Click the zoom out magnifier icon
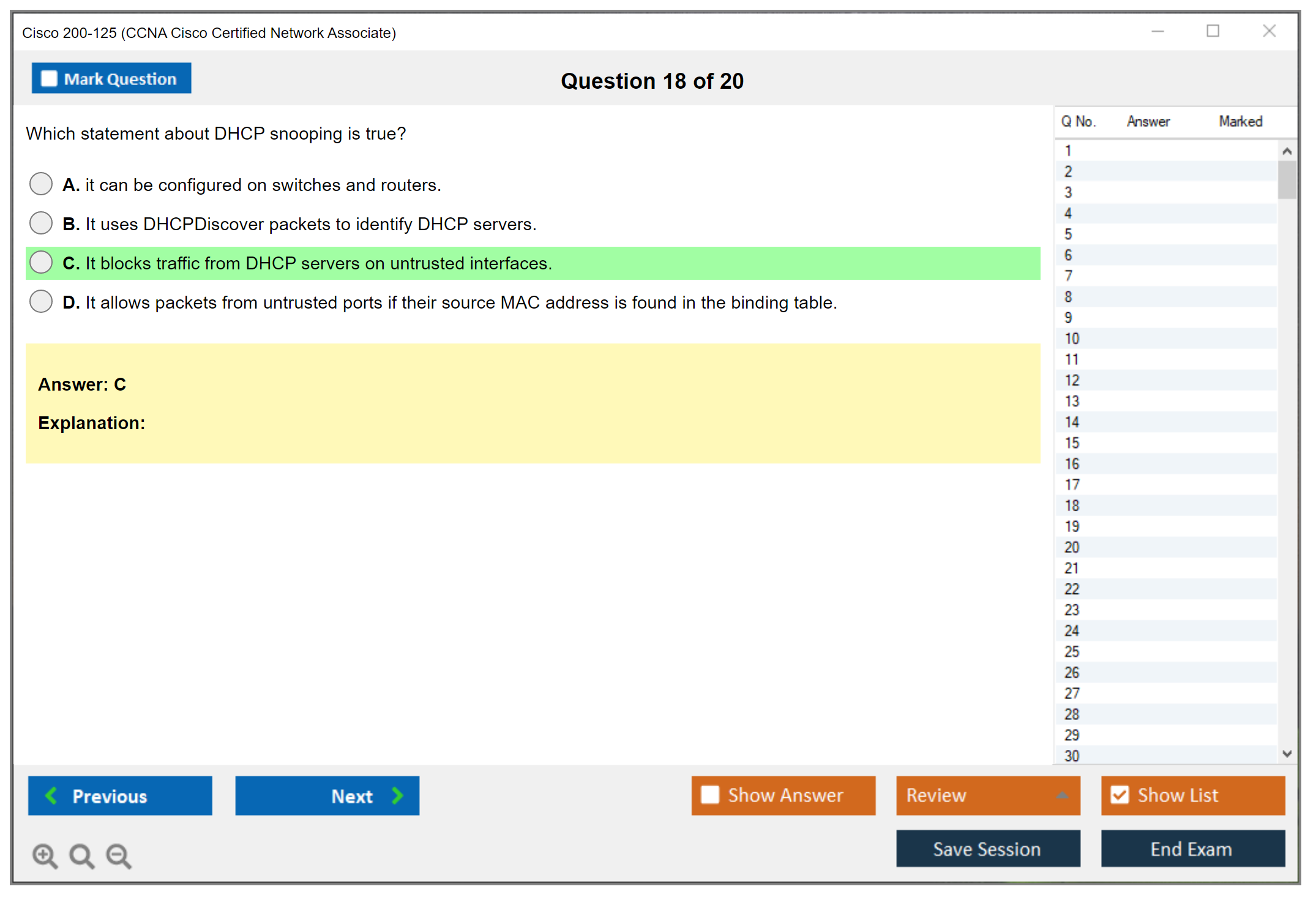This screenshot has height=900, width=1316. (x=119, y=855)
